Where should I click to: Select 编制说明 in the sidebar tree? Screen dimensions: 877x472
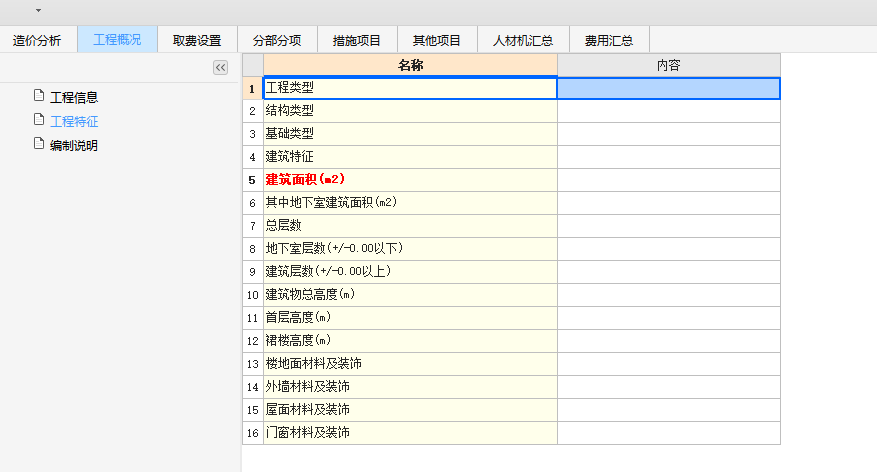(x=74, y=145)
